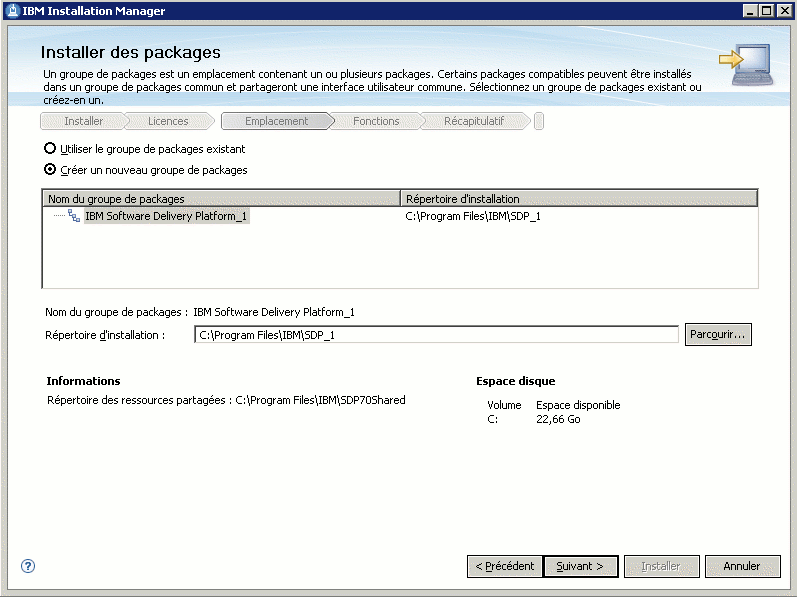This screenshot has width=797, height=597.
Task: Click the package group tree icon
Action: (x=74, y=216)
